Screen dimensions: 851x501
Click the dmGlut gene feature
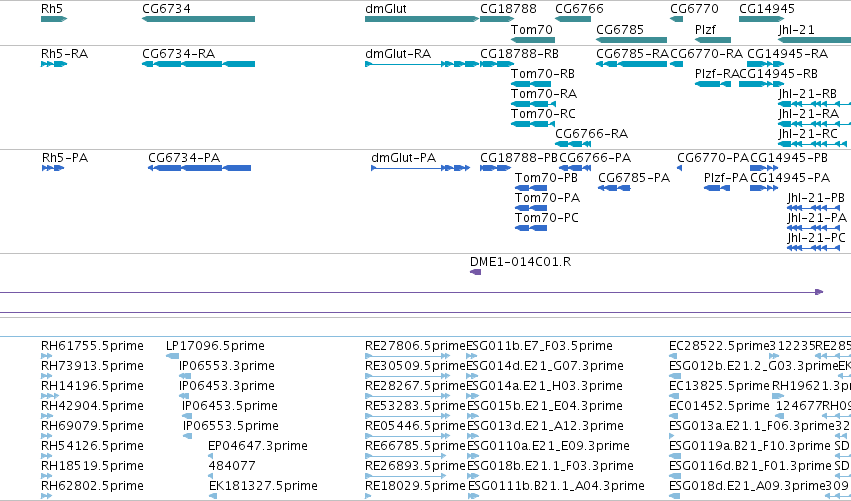[422, 19]
